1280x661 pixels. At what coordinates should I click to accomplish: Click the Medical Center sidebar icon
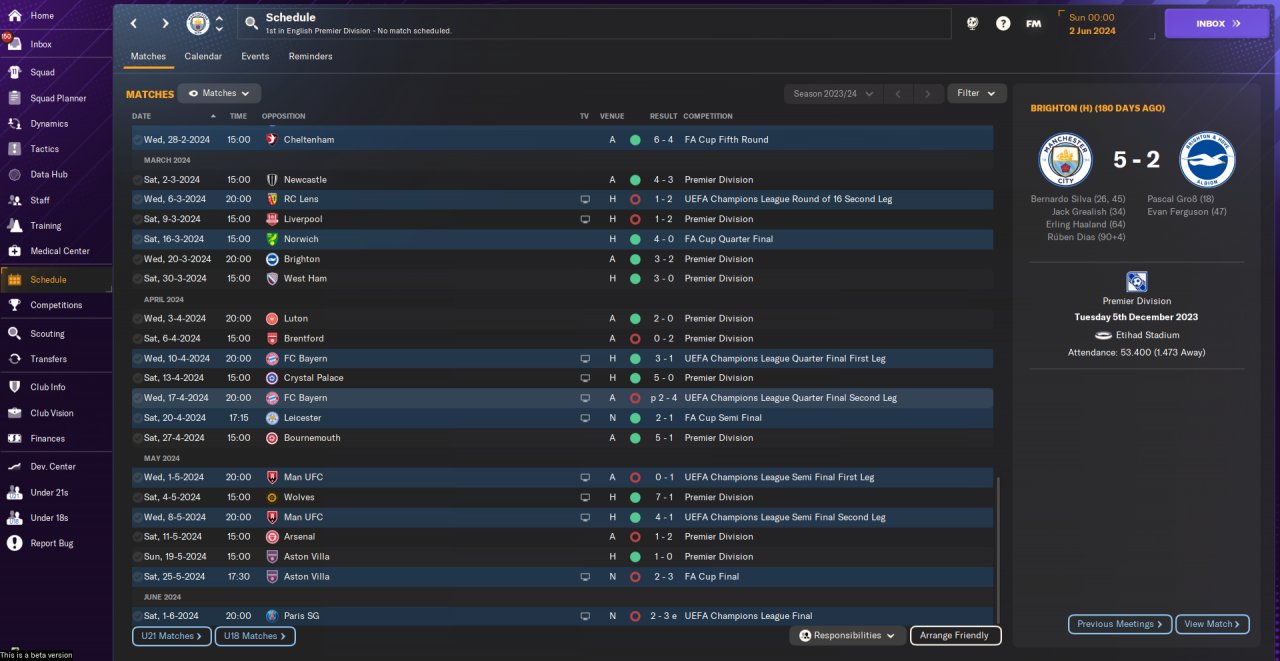pyautogui.click(x=14, y=251)
